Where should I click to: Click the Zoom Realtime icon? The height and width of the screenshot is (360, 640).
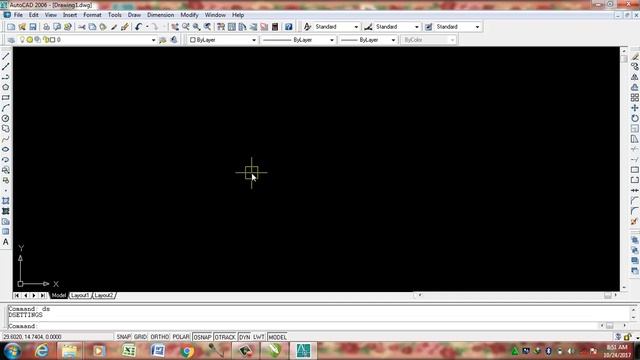[186, 27]
